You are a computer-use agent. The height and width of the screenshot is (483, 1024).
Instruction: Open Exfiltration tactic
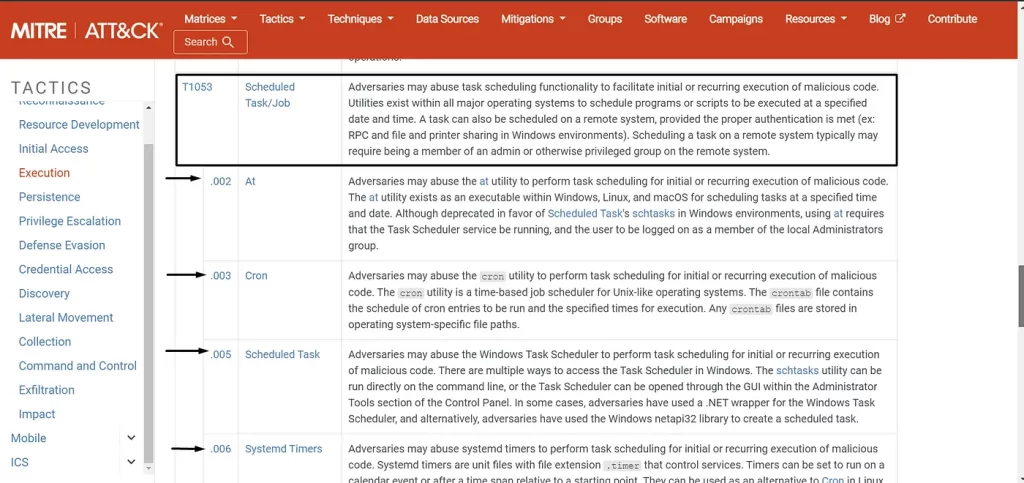point(46,390)
